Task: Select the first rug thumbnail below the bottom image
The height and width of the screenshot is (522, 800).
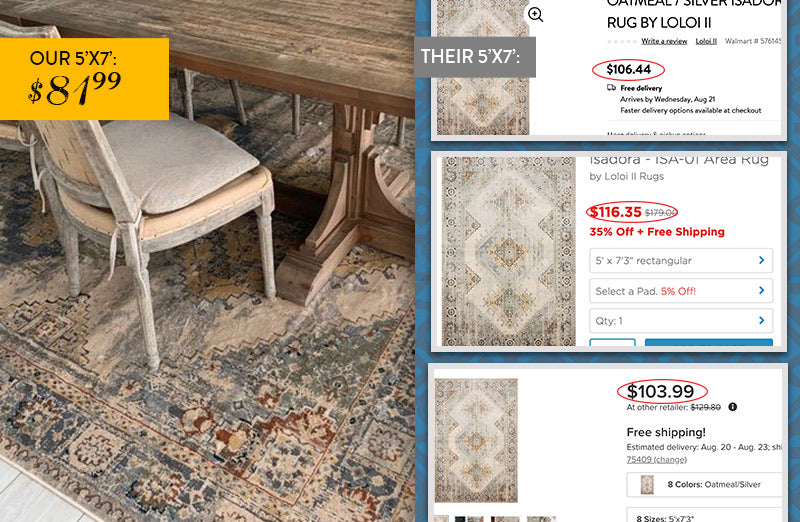Action: click(442, 519)
